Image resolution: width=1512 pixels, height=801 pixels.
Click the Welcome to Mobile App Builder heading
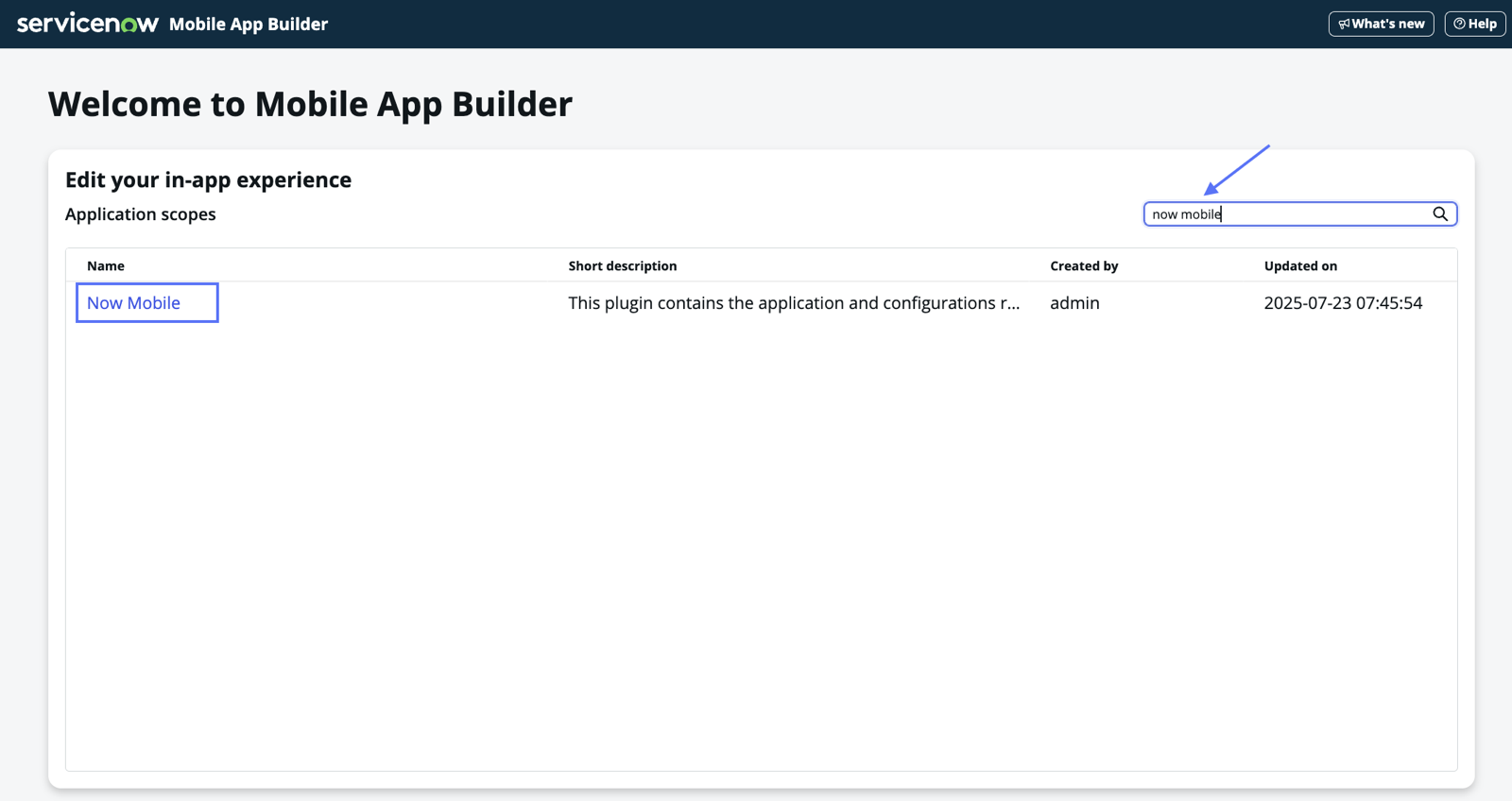310,104
